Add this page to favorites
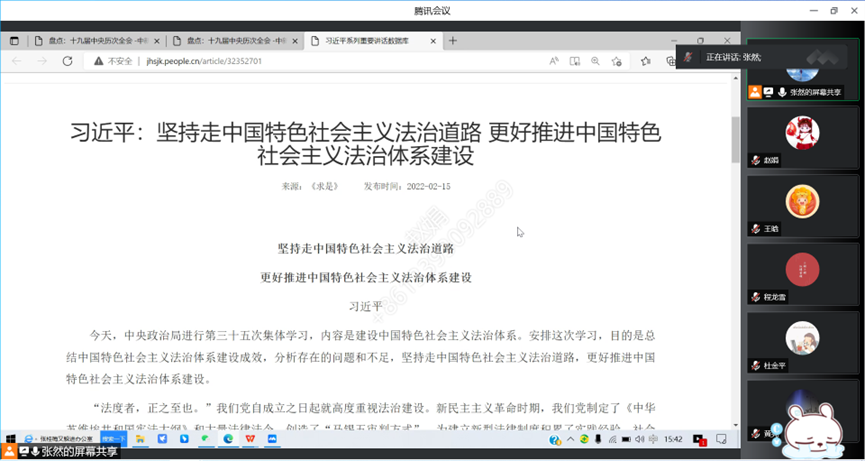 coord(617,61)
